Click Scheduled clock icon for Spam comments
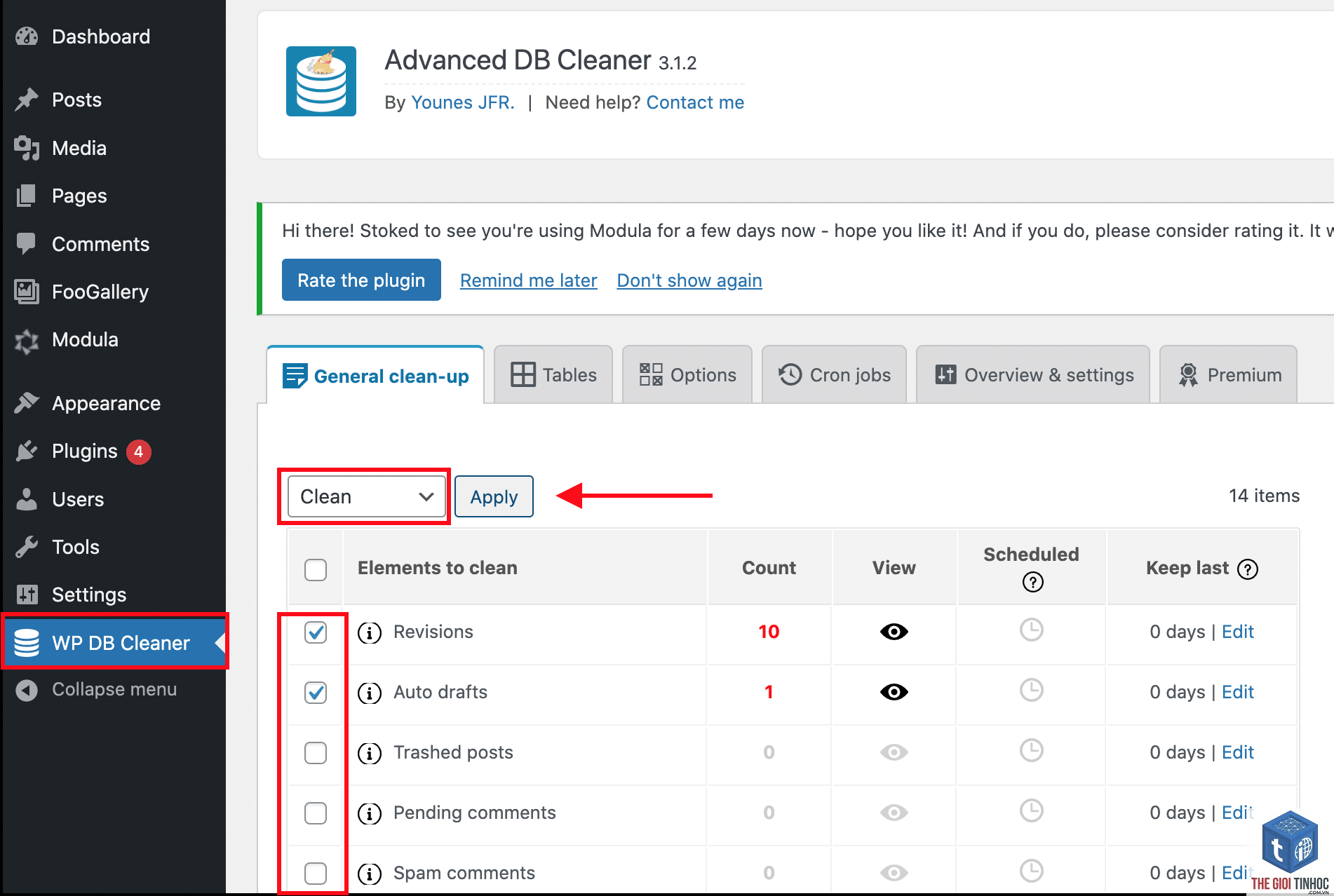Image resolution: width=1334 pixels, height=896 pixels. tap(1032, 871)
